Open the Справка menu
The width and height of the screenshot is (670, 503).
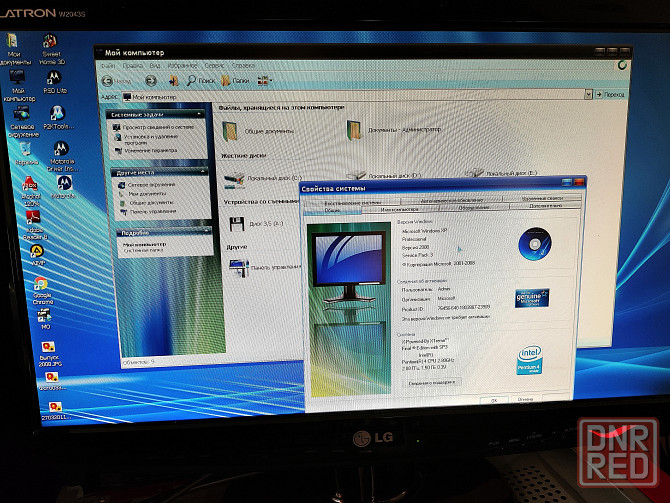(x=244, y=66)
